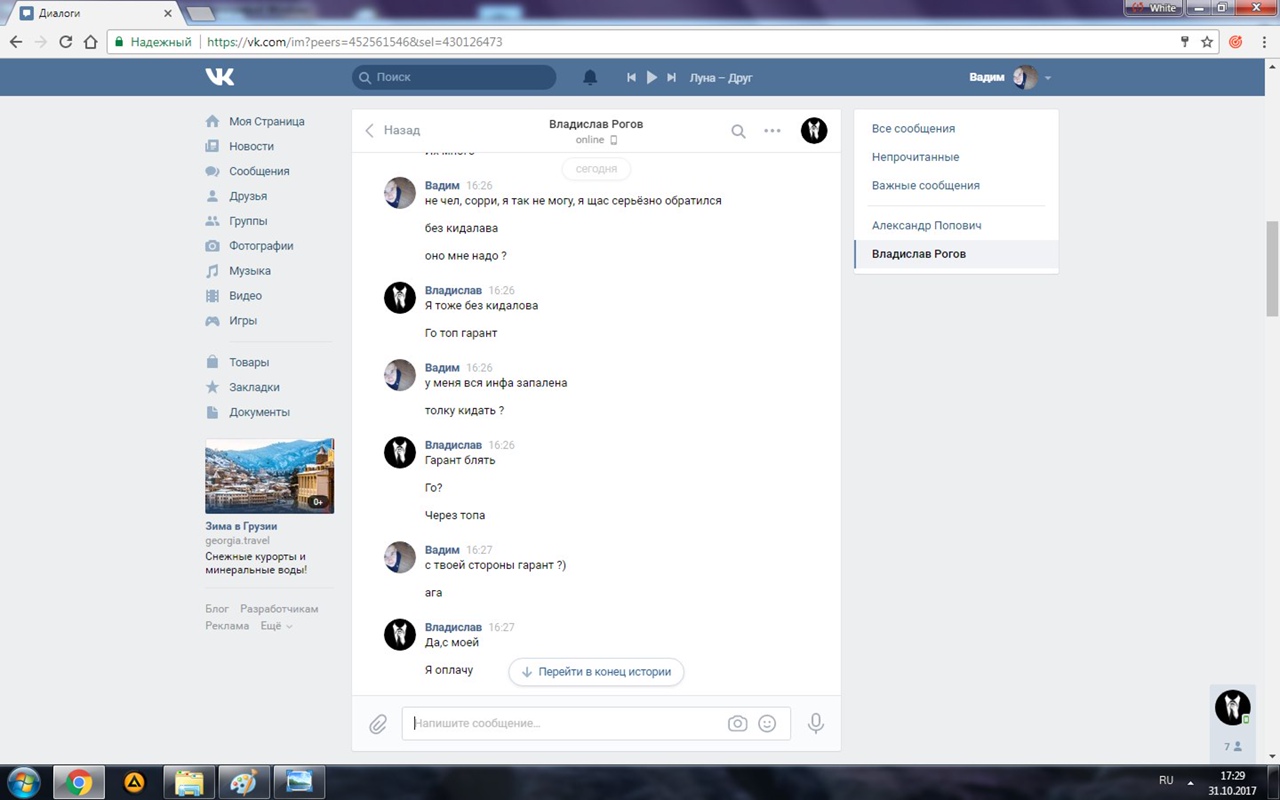Image resolution: width=1280 pixels, height=800 pixels.
Task: Click the Напишите сообщение input field
Action: pyautogui.click(x=565, y=723)
